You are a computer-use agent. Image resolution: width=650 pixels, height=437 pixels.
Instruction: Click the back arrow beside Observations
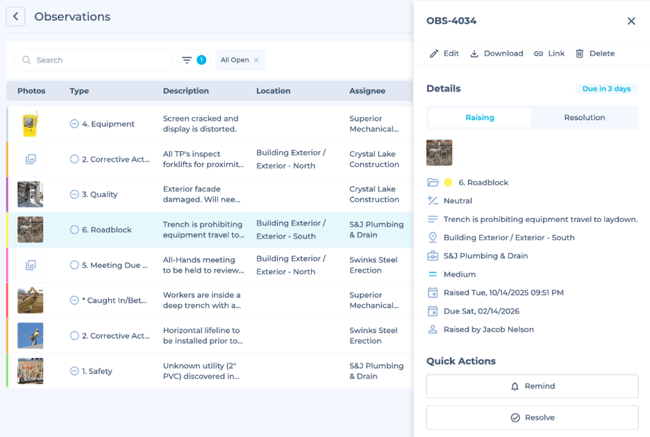(x=16, y=17)
